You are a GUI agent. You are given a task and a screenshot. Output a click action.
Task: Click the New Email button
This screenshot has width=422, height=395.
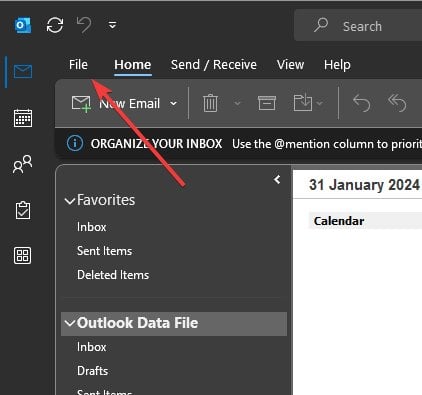(116, 104)
